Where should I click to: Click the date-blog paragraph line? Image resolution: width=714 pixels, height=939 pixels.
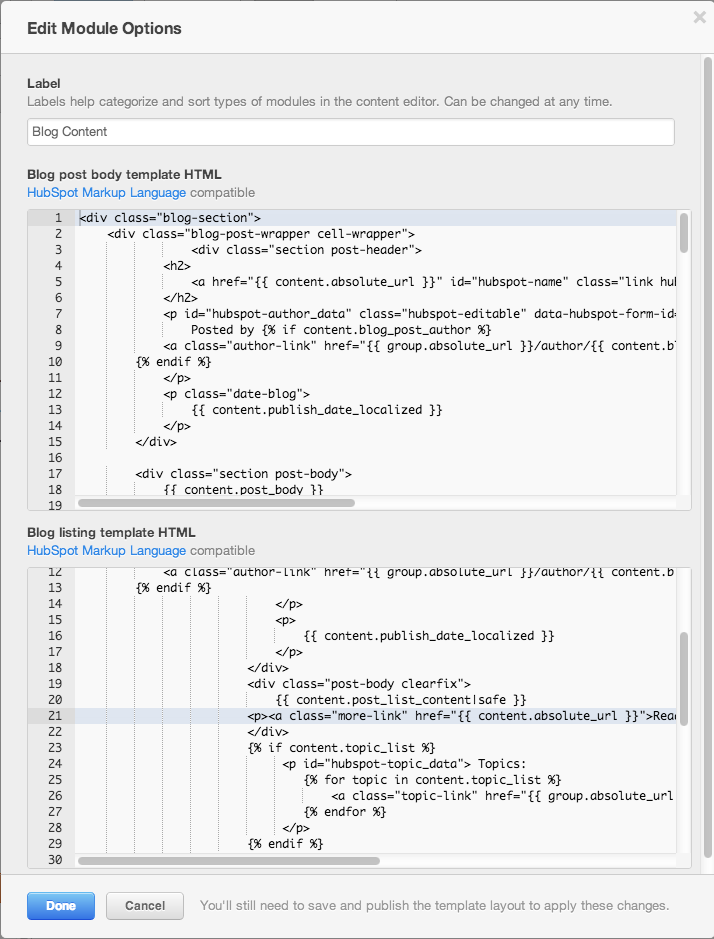(x=237, y=394)
